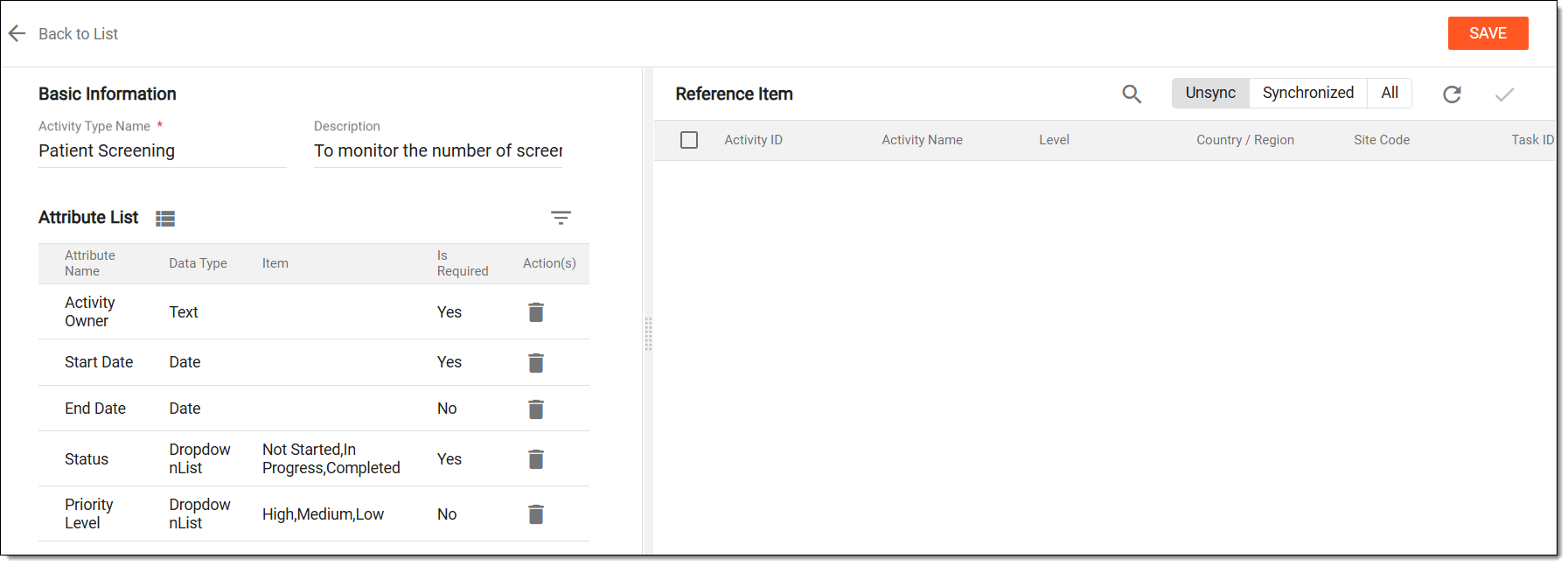Select the Activity Owner attribute name
This screenshot has height=566, width=1568.
(x=90, y=311)
